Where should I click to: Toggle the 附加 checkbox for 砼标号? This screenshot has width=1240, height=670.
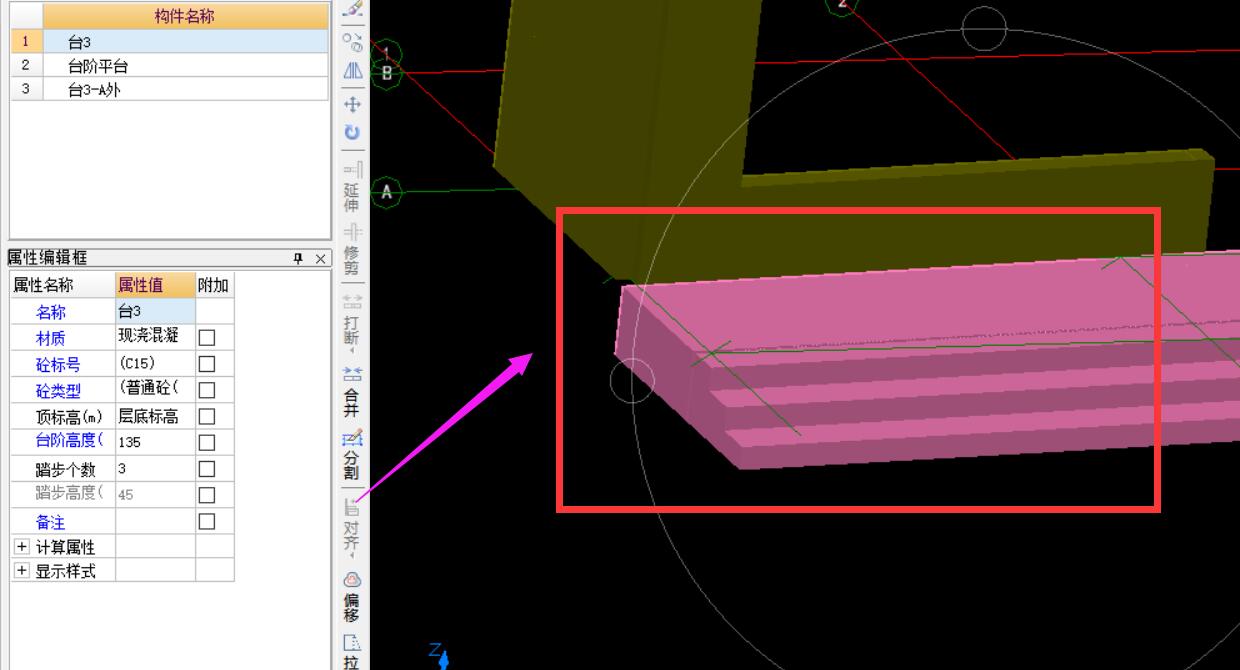(207, 364)
